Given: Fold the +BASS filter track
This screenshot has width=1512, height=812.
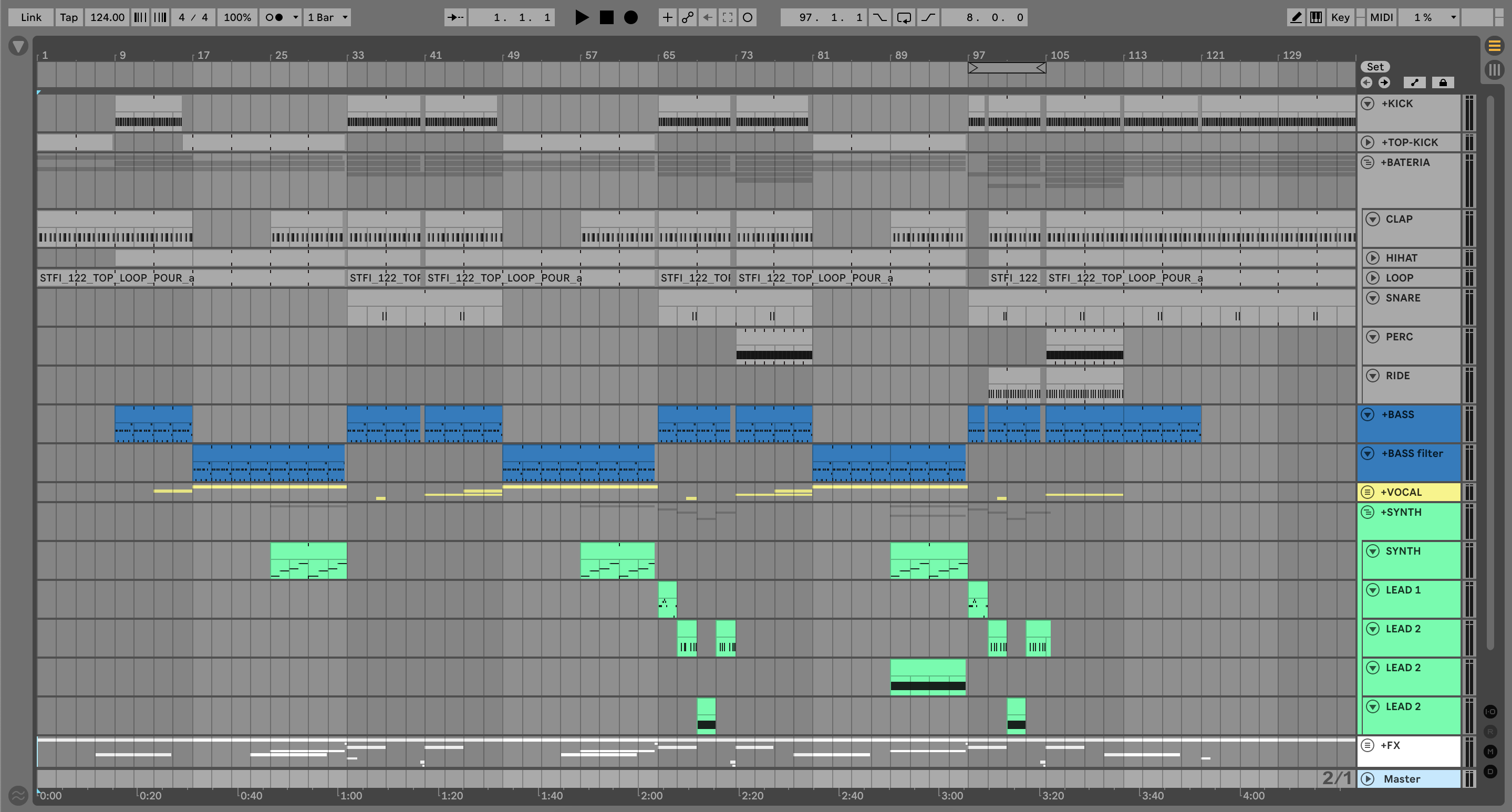Looking at the screenshot, I should (1368, 453).
